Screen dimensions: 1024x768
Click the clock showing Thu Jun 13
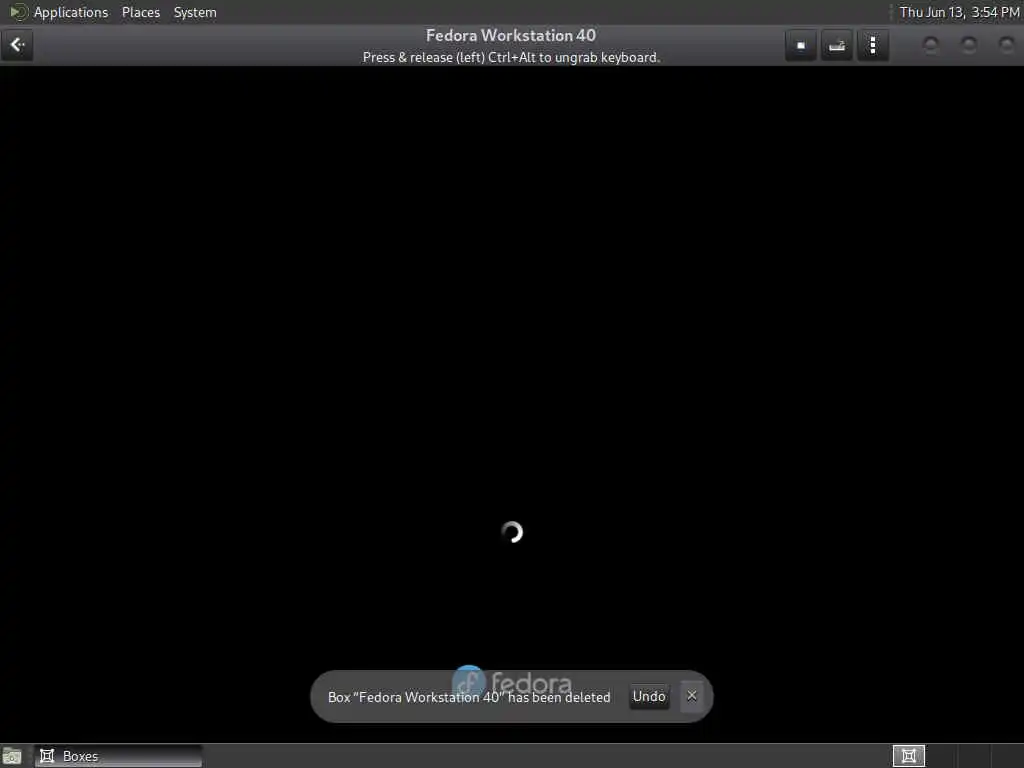[x=959, y=12]
